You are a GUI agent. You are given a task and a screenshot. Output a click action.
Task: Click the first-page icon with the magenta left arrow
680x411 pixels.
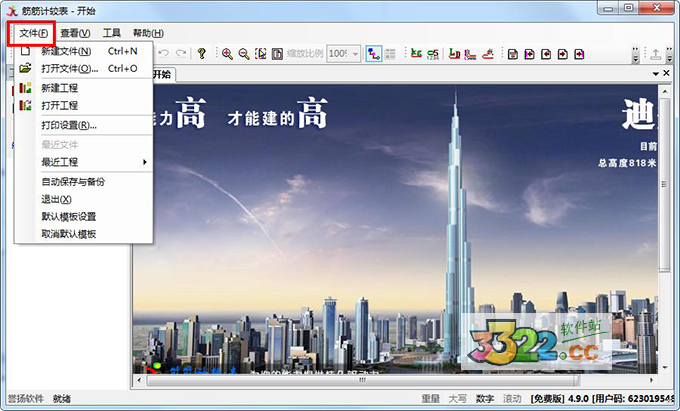click(x=529, y=54)
